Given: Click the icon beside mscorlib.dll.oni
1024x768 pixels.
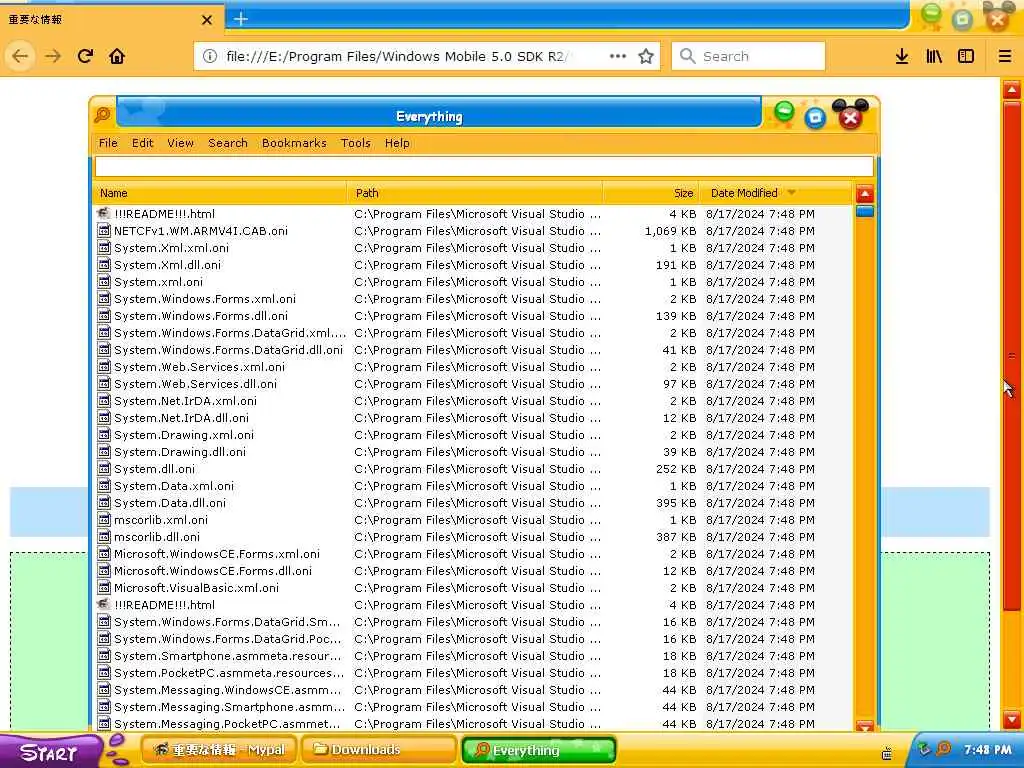Looking at the screenshot, I should tap(104, 537).
